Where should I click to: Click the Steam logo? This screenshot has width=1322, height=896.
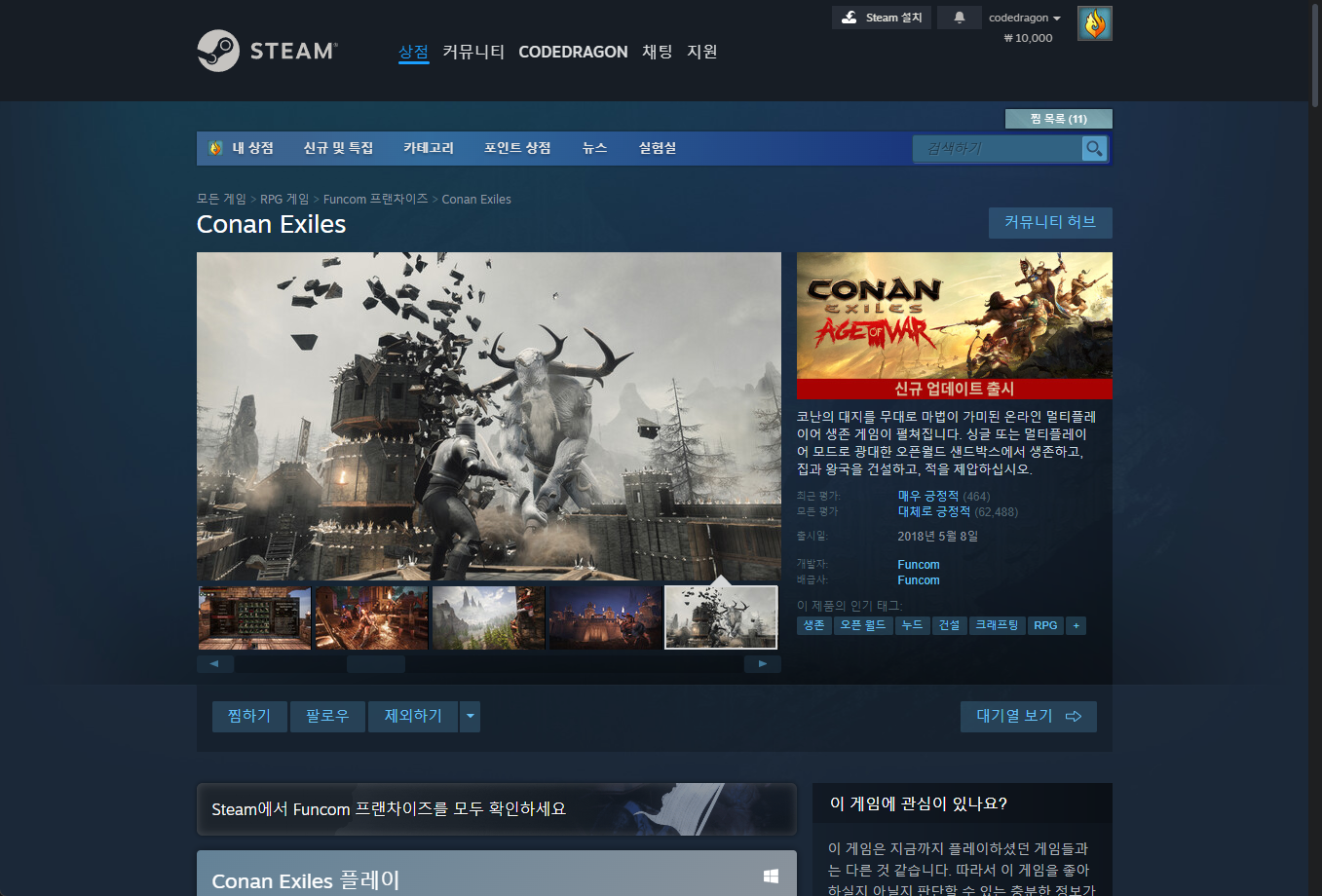click(x=267, y=51)
